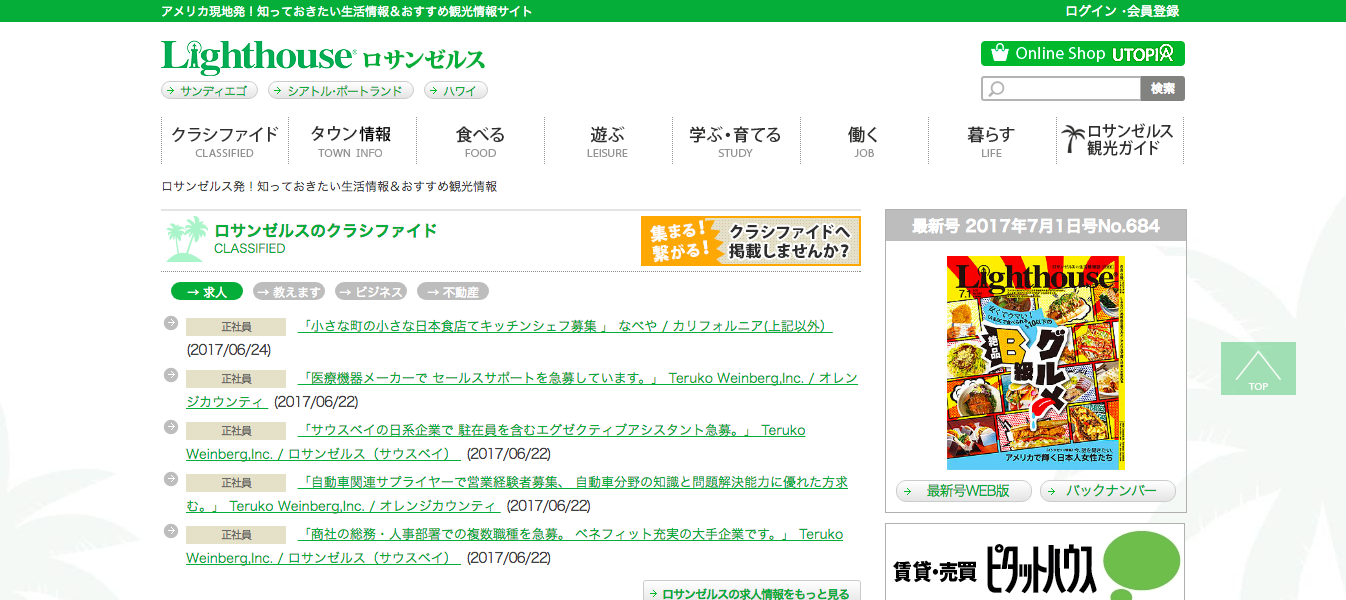Click the arrow bullet beside キッチンシェフ募集 listing
This screenshot has height=600, width=1346.
coord(170,323)
